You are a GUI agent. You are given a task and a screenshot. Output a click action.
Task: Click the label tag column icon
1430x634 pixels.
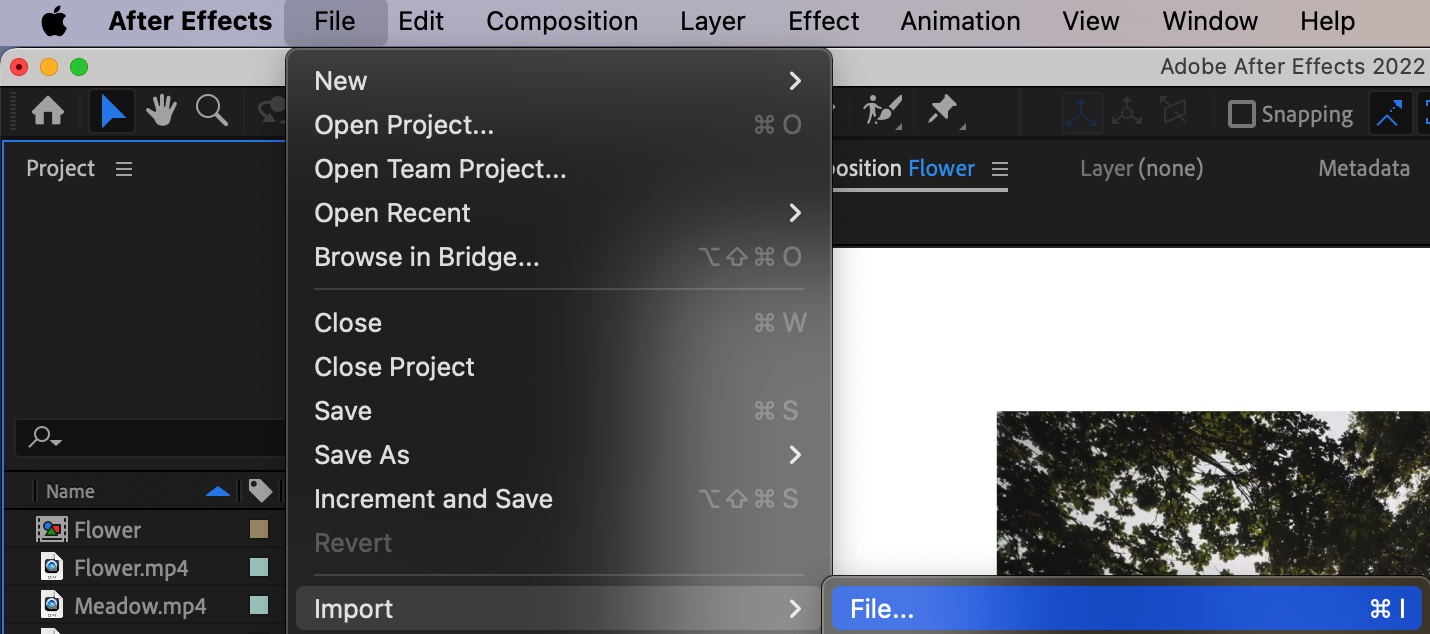click(x=260, y=491)
